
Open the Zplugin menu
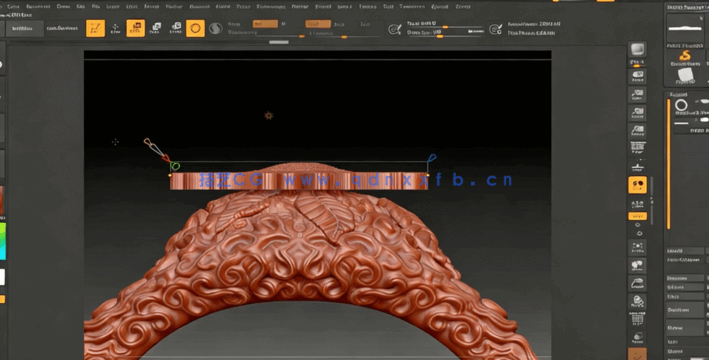440,7
